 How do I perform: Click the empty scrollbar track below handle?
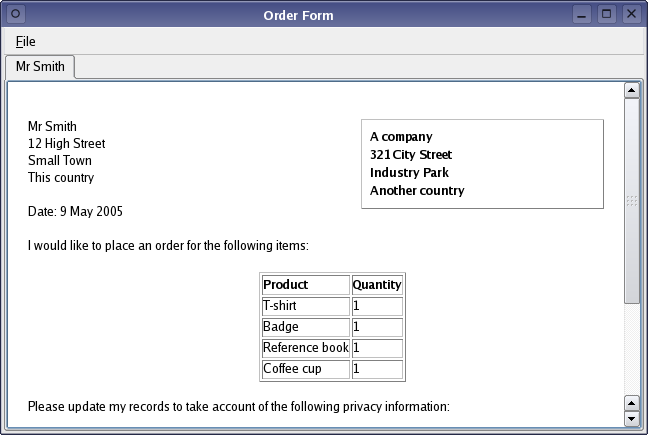pos(631,349)
